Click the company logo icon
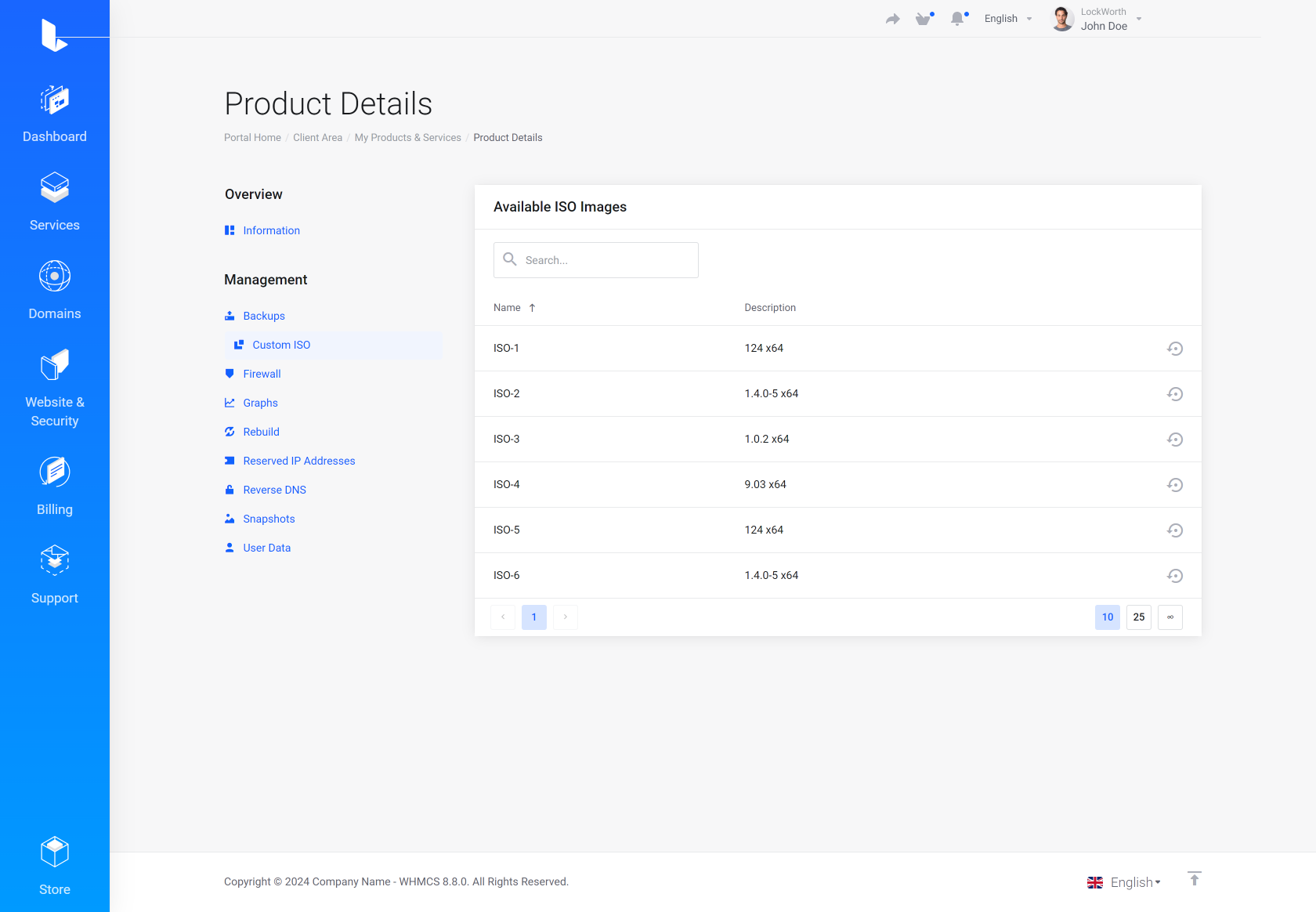This screenshot has height=912, width=1316. 54,35
